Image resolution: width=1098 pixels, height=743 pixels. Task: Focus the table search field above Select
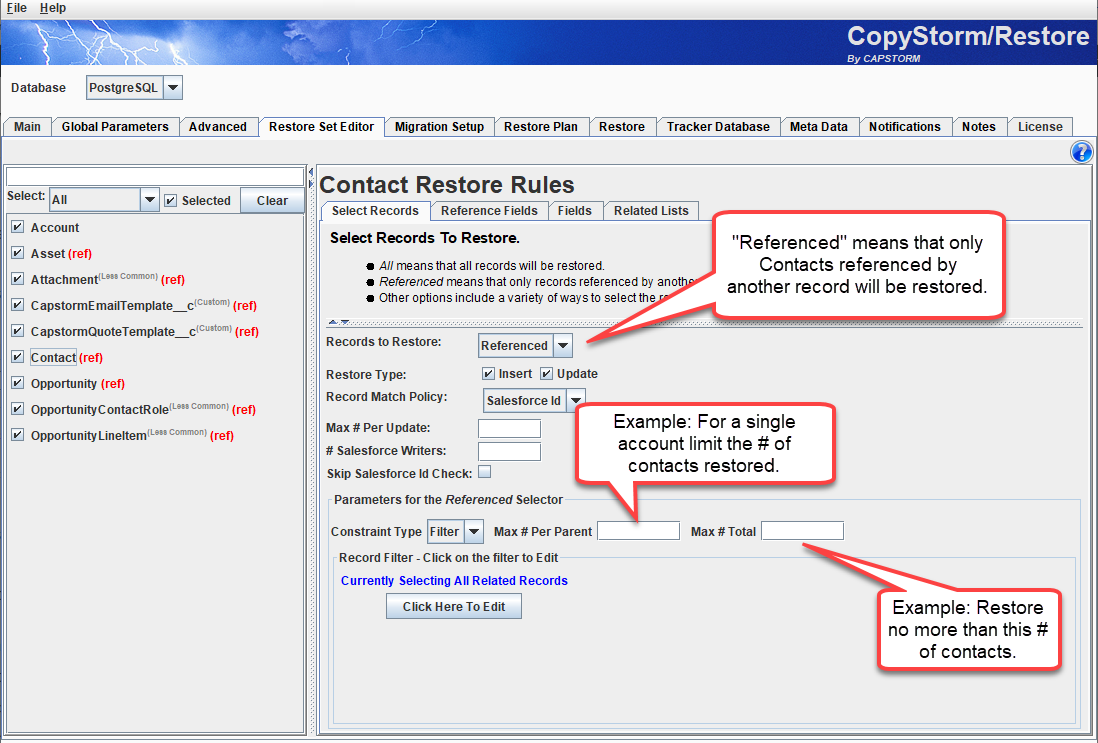pyautogui.click(x=155, y=176)
